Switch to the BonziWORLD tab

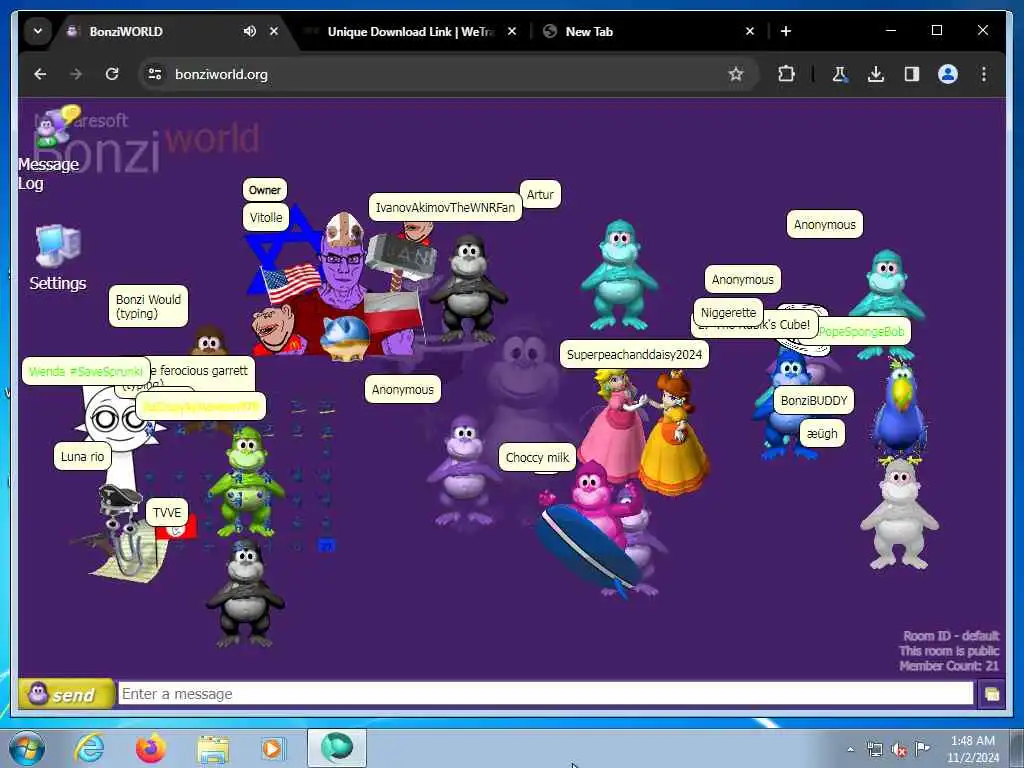tap(157, 31)
